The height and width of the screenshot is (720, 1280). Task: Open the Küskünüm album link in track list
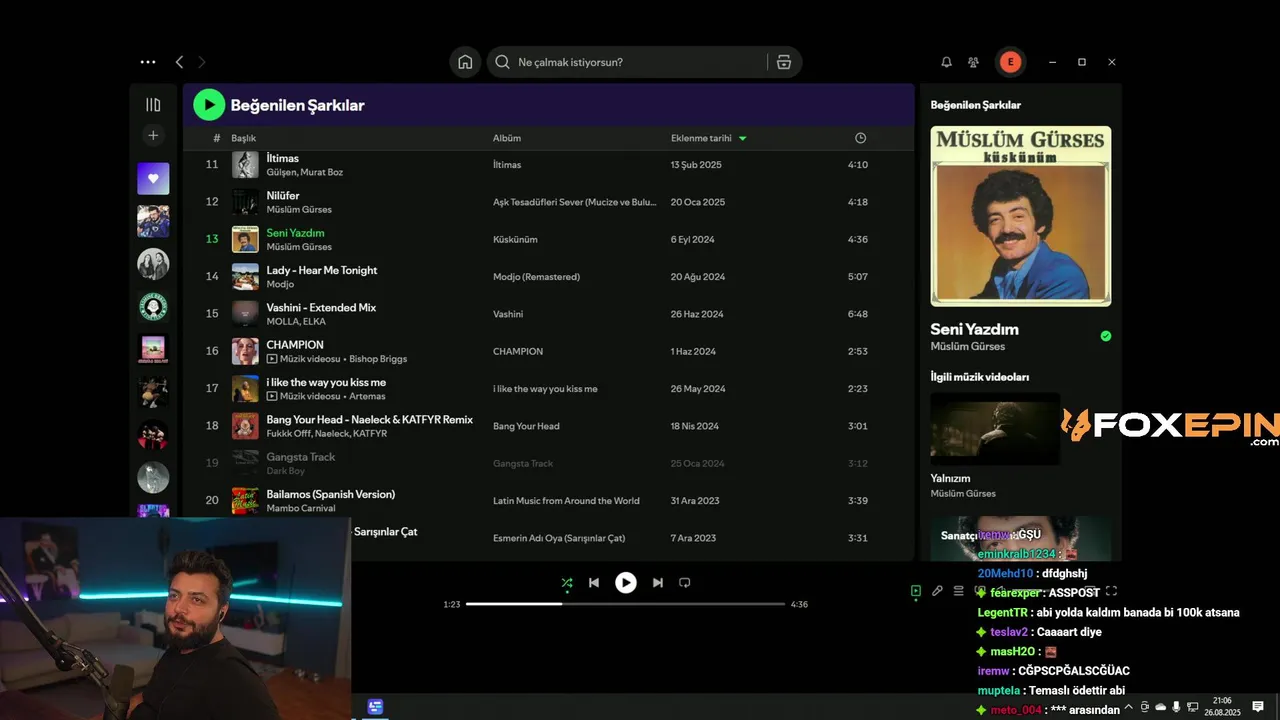point(515,240)
